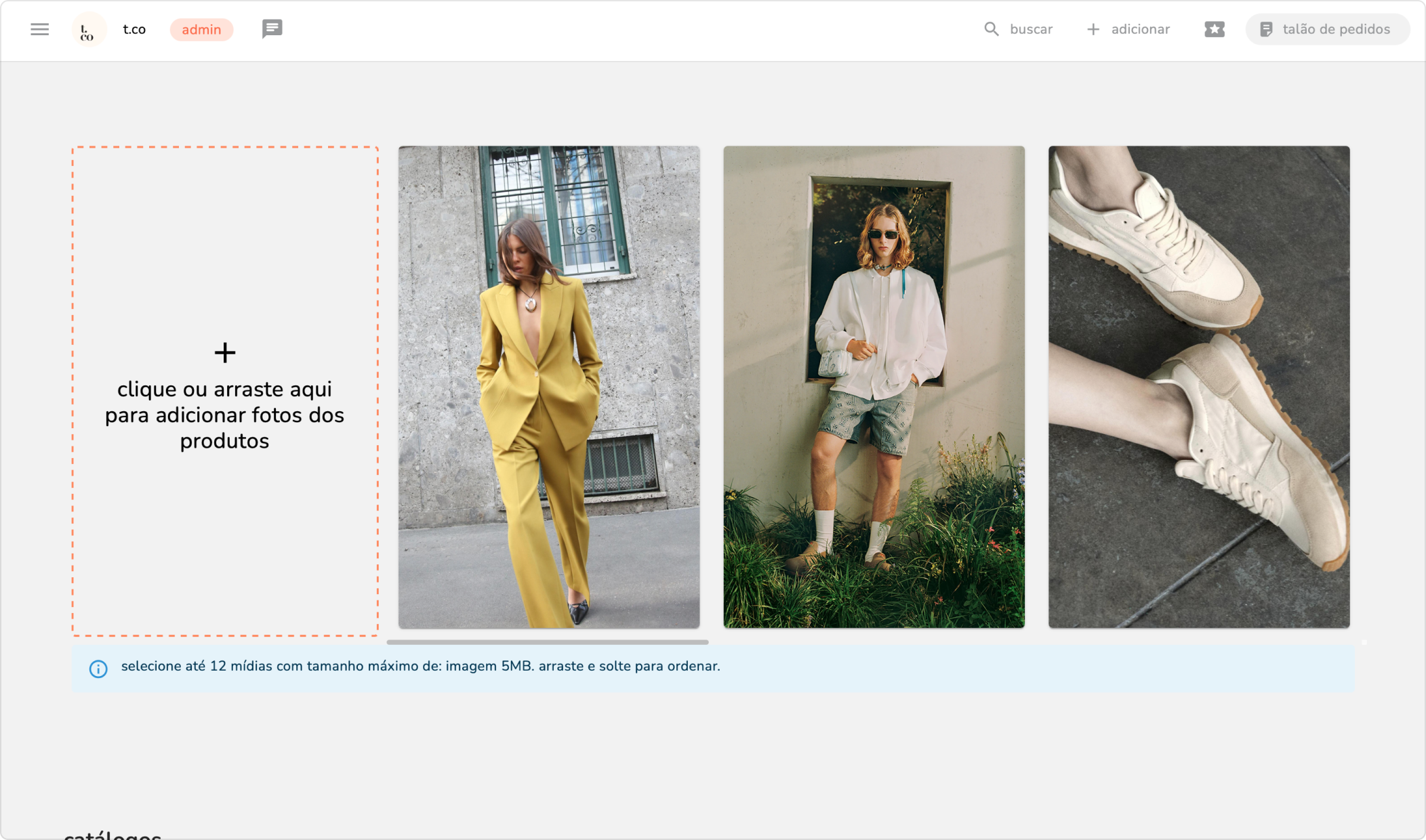Select the yellow suit product photo
The height and width of the screenshot is (840, 1426).
548,386
